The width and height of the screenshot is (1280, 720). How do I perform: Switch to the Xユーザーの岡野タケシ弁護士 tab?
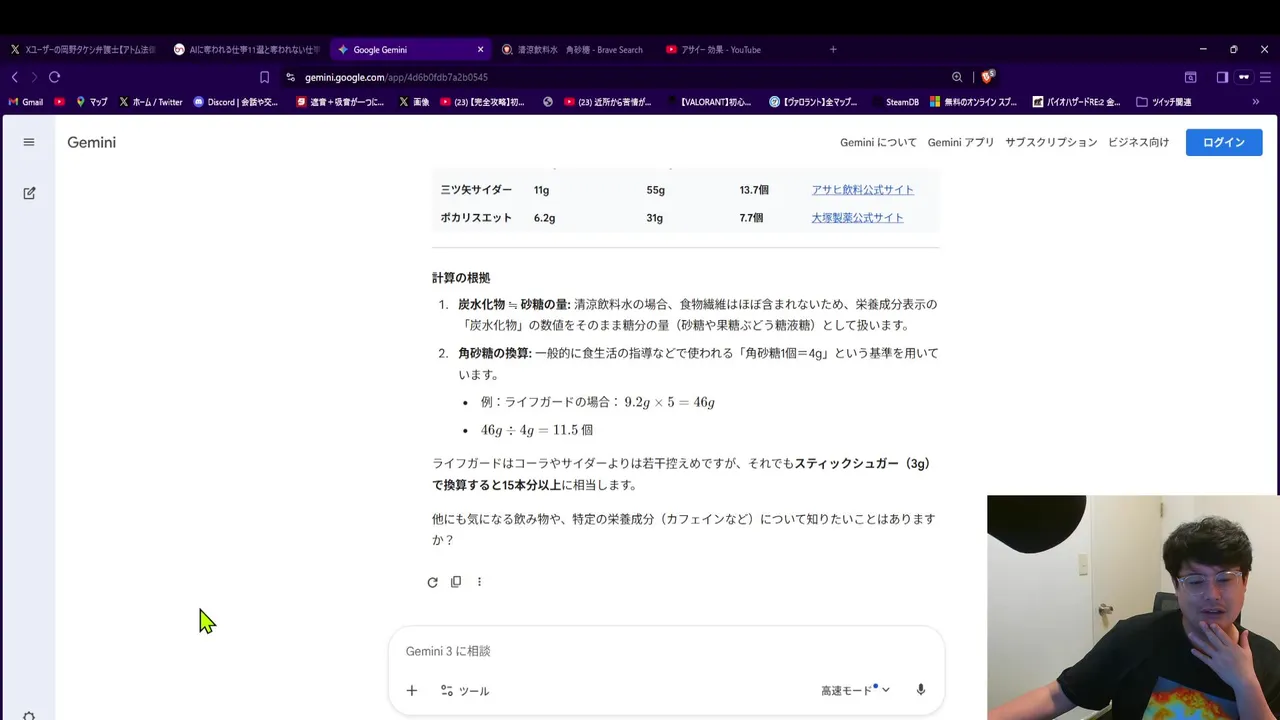point(82,49)
